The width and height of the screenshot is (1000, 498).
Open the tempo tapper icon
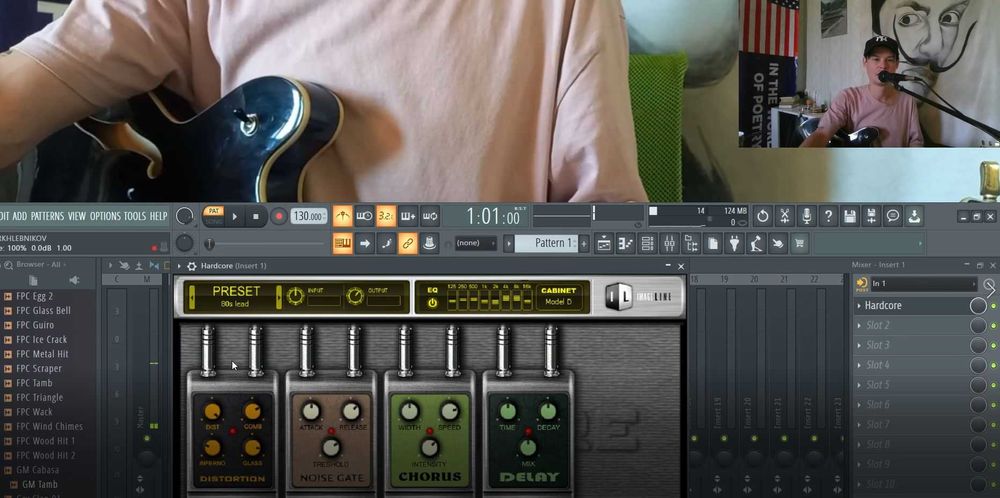pos(756,243)
